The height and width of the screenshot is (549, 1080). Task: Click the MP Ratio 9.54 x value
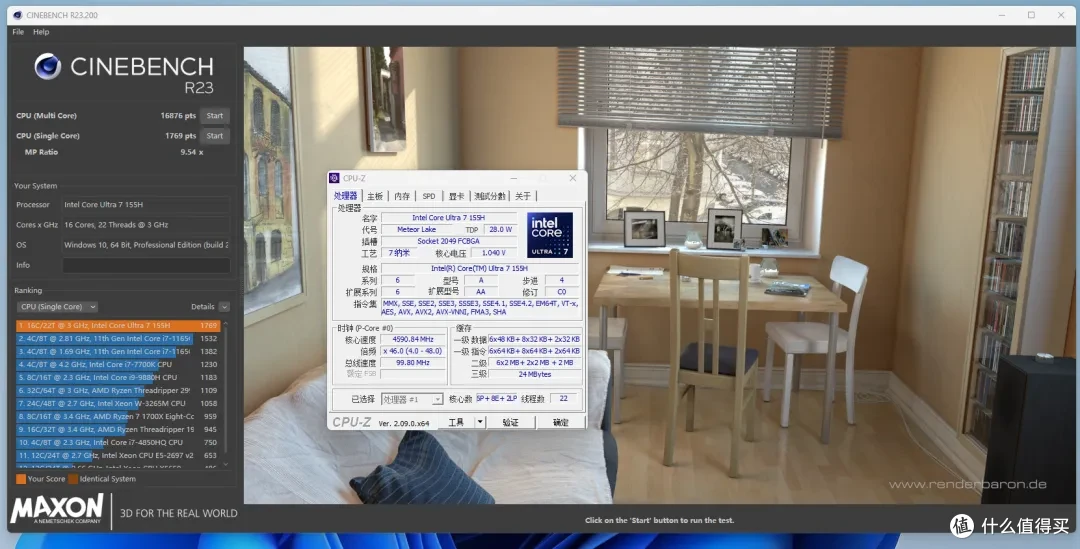[x=191, y=152]
